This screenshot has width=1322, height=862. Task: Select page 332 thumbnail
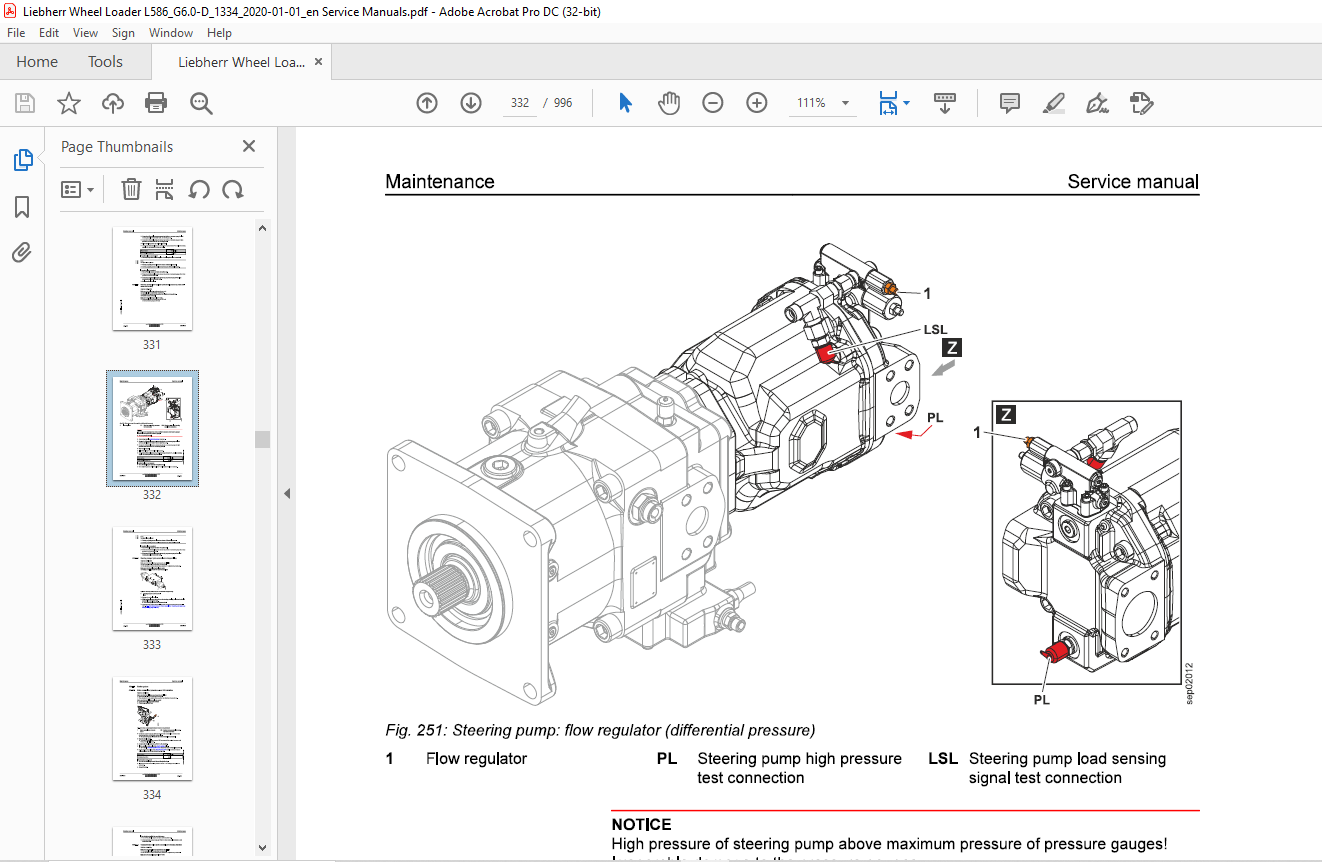coord(152,428)
